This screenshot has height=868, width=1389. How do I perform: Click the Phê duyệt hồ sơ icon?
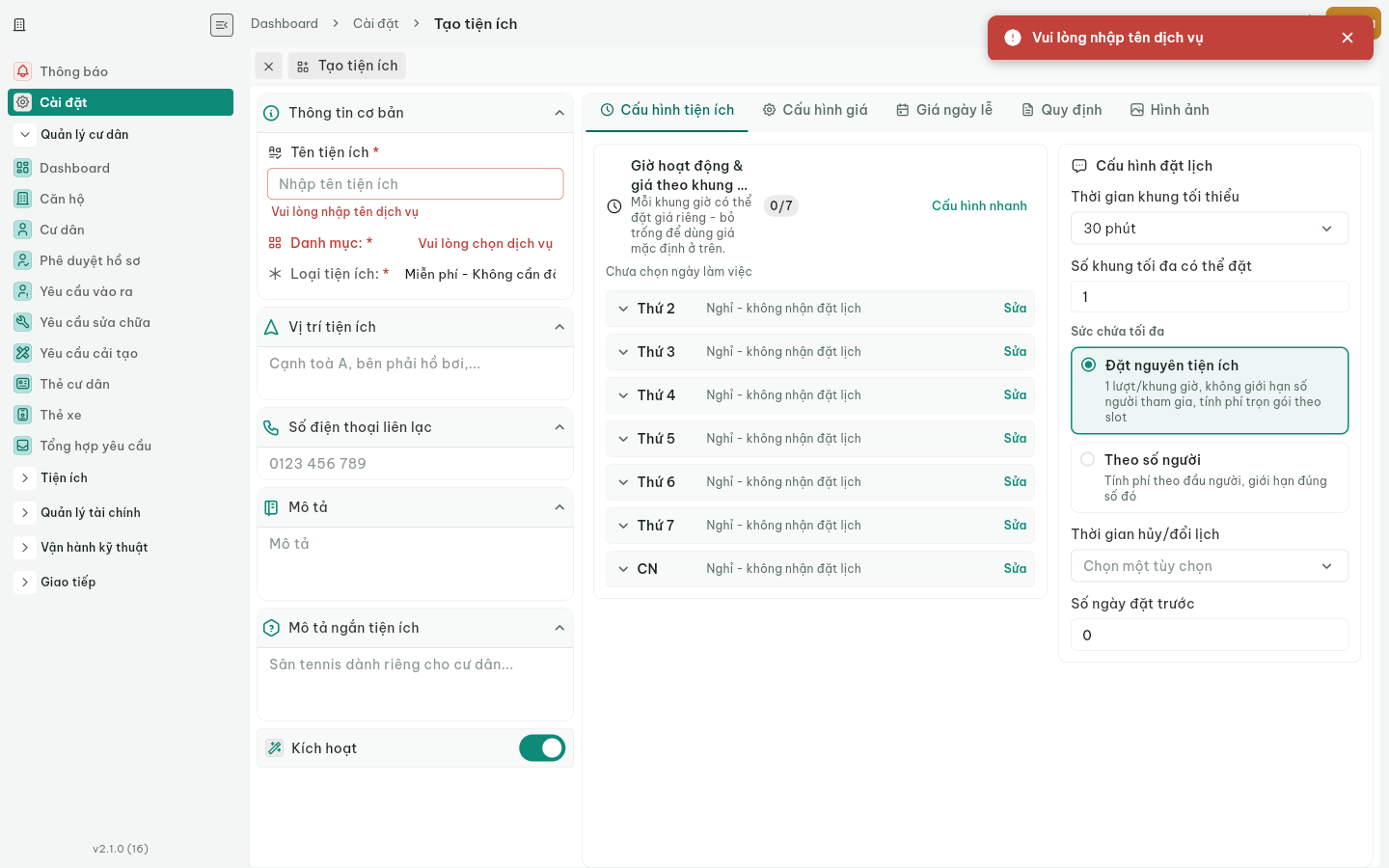23,260
